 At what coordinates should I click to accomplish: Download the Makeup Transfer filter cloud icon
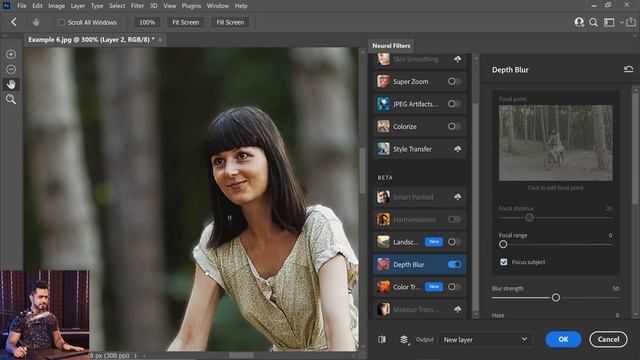[x=457, y=309]
